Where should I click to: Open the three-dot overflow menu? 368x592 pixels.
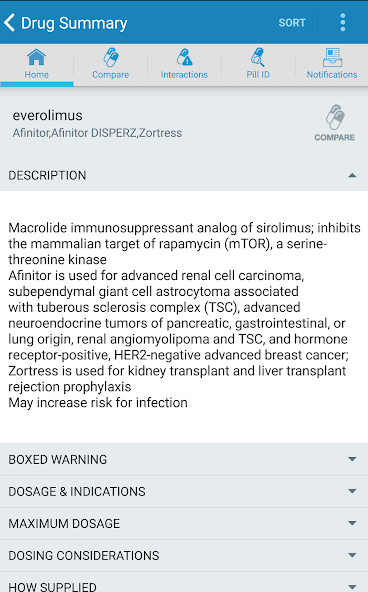[343, 23]
